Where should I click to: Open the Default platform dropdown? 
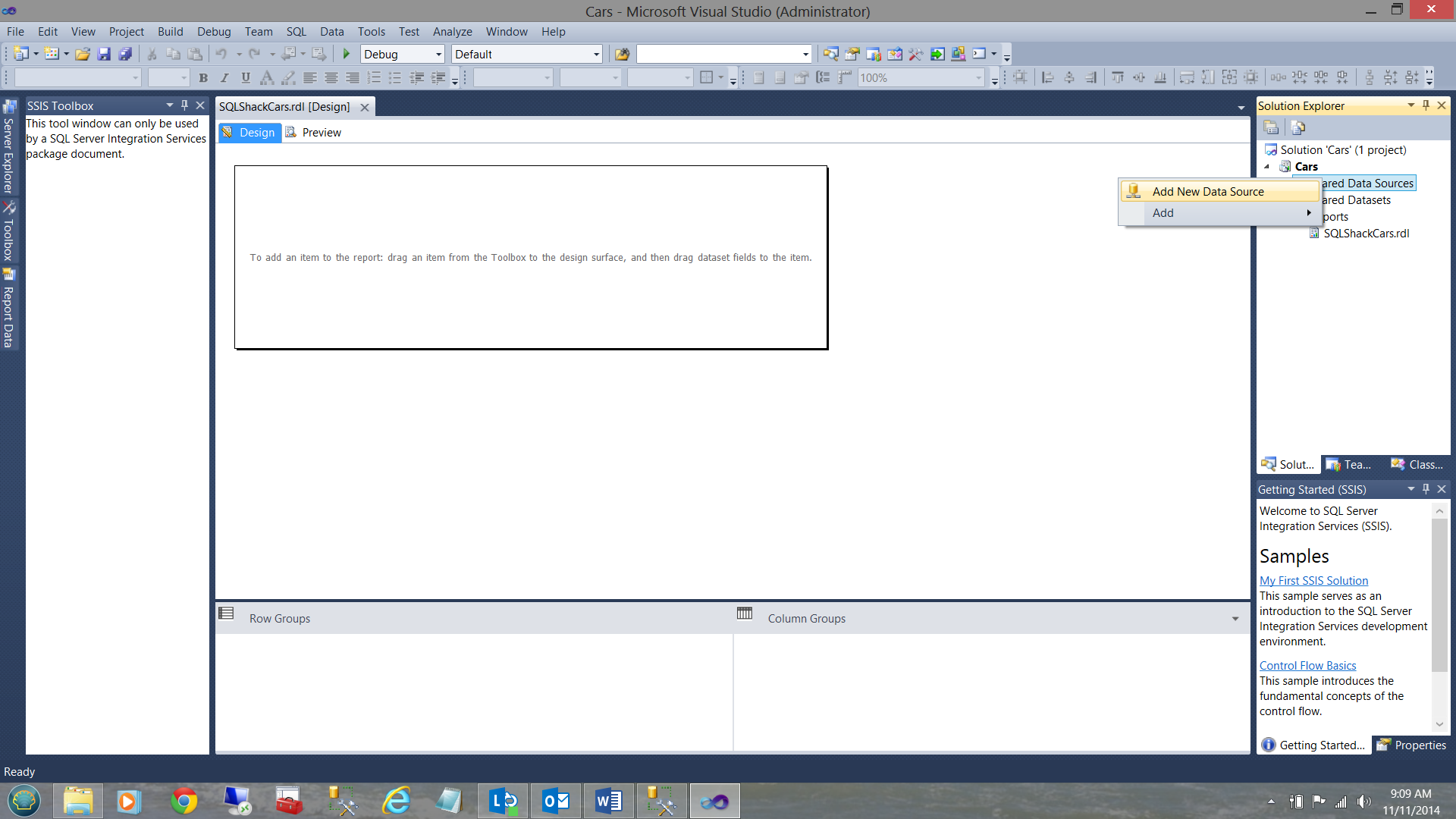(x=596, y=55)
